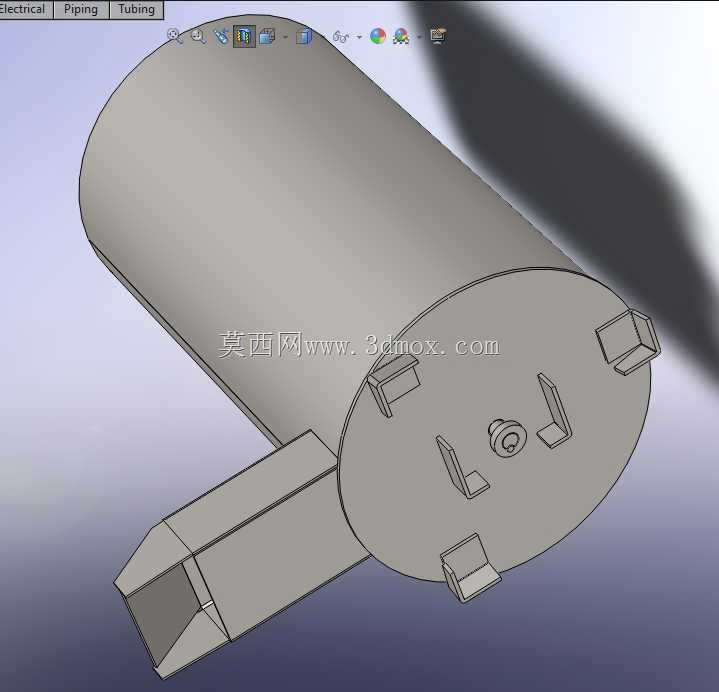
Task: Toggle the Section View tool
Action: (x=244, y=36)
